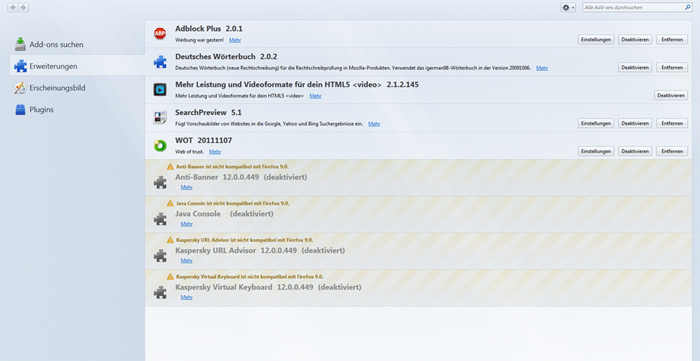Open Mehr link for Deutsches Wörterbuch
This screenshot has width=700, height=361.
tap(542, 68)
